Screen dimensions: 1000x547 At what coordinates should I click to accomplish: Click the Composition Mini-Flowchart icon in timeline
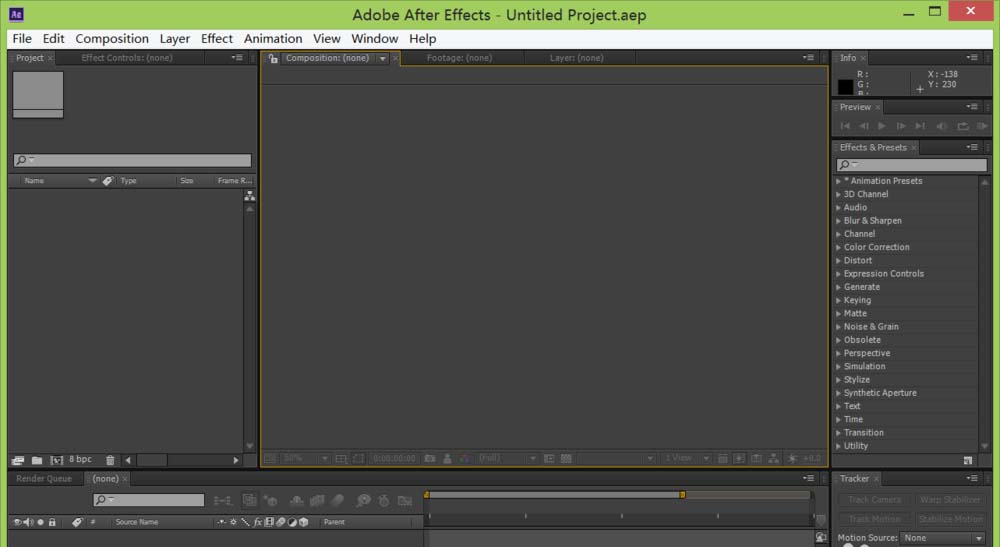tap(223, 501)
